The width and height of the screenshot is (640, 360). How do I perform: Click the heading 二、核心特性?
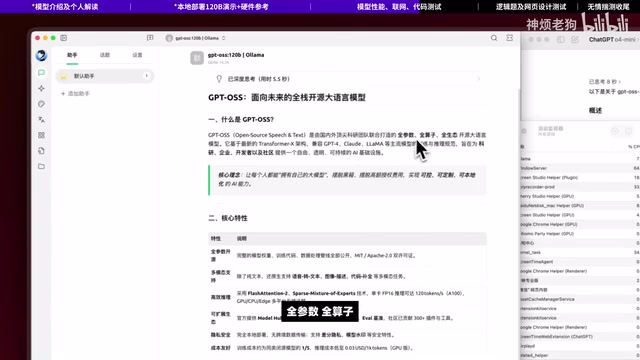pos(228,218)
